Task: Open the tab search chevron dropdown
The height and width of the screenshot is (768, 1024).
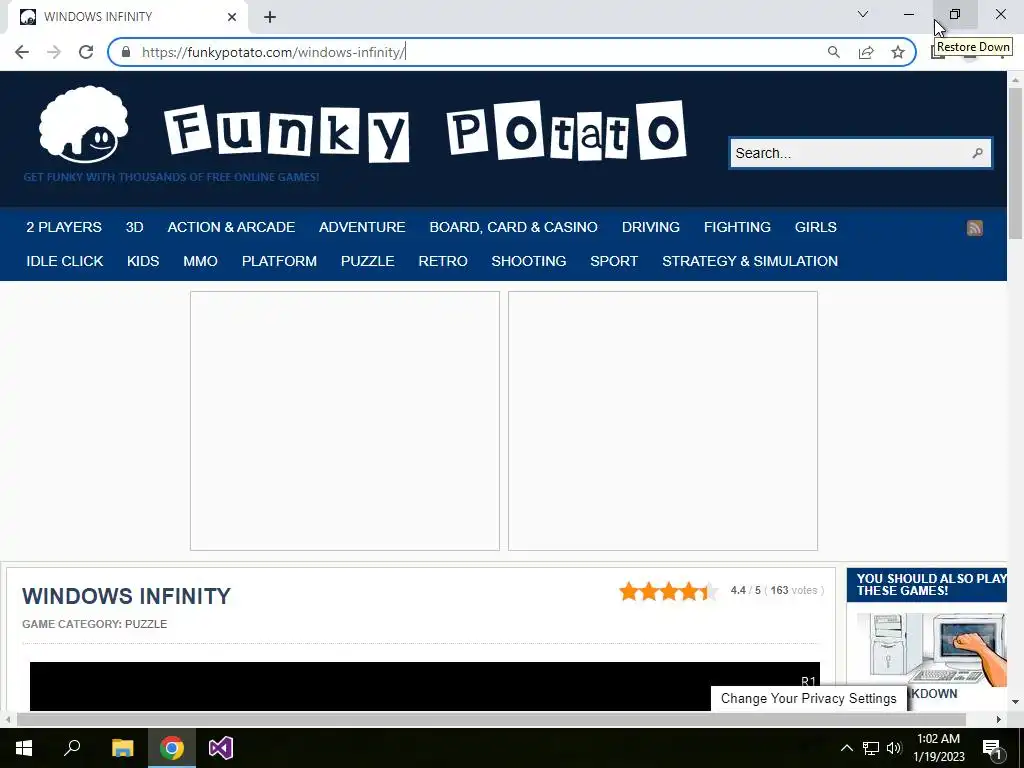Action: coord(863,14)
